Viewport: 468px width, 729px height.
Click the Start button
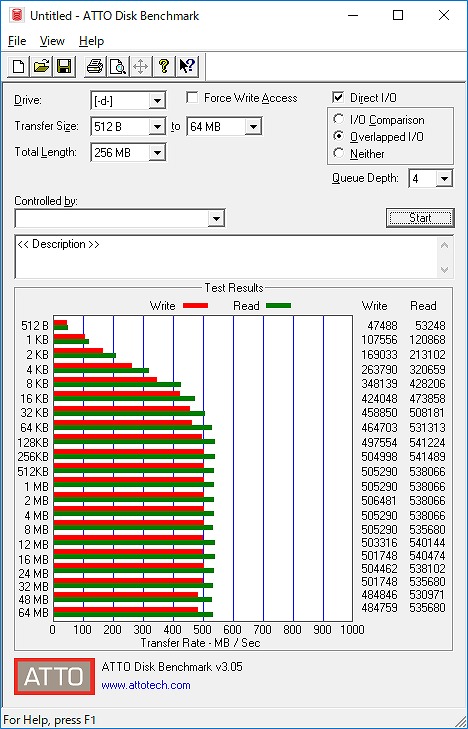point(420,218)
